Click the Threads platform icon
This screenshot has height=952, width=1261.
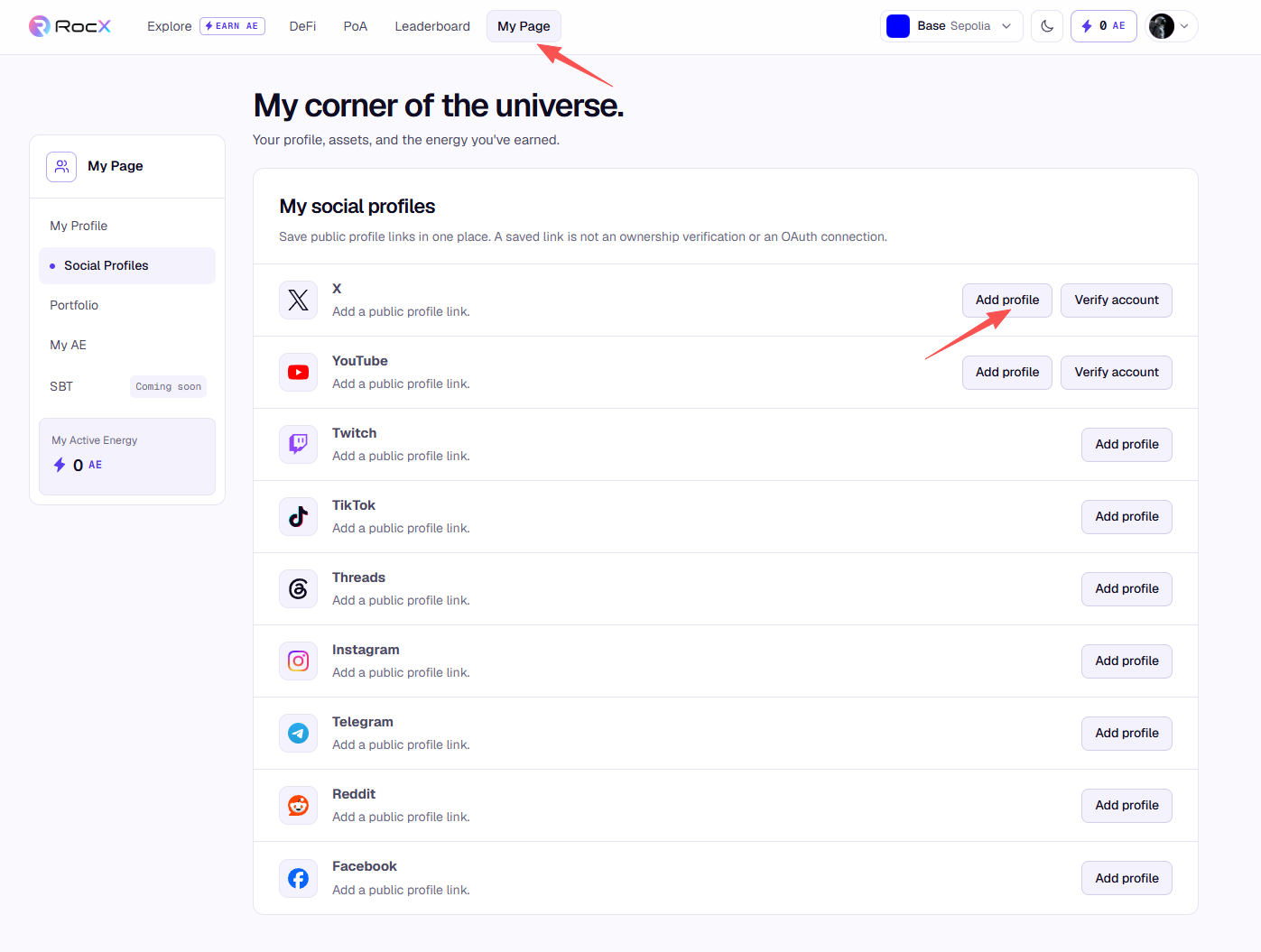click(298, 588)
